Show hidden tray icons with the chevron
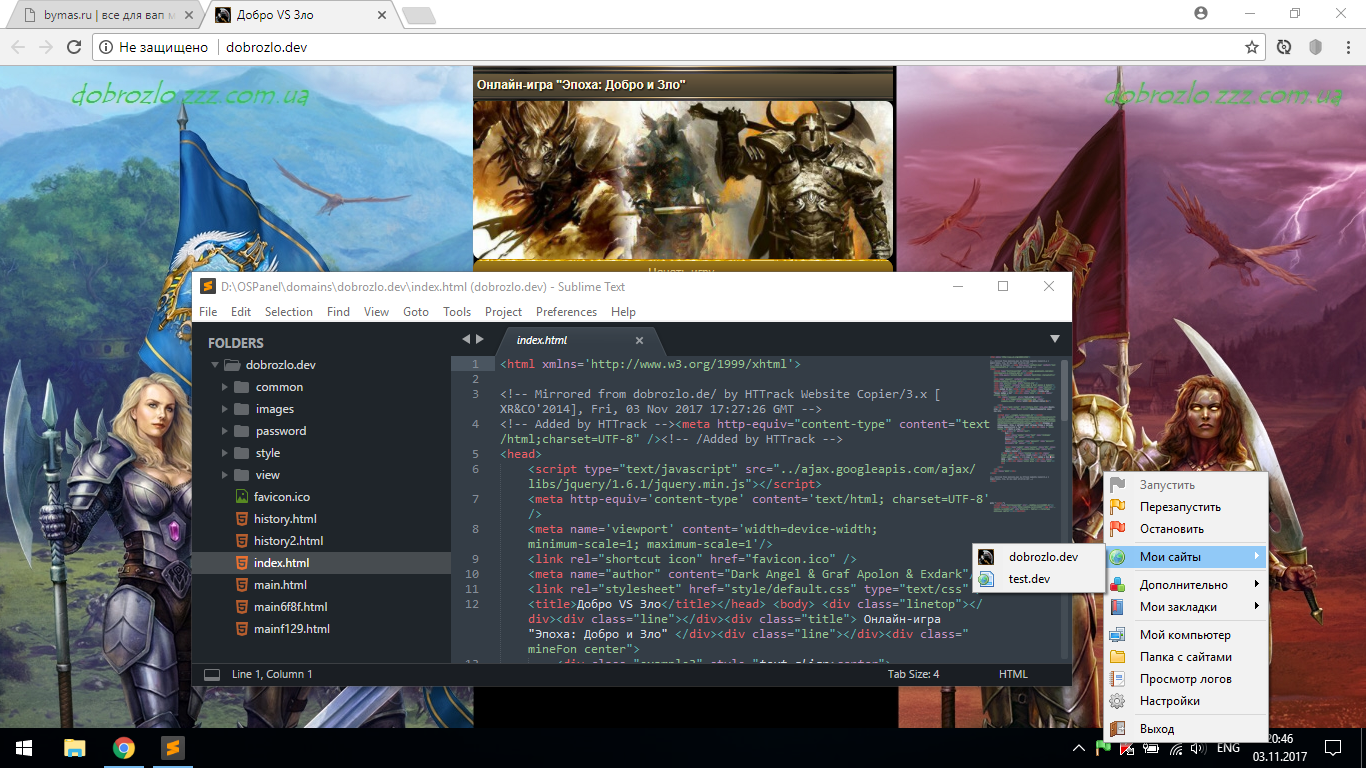Image resolution: width=1366 pixels, height=768 pixels. (1079, 748)
